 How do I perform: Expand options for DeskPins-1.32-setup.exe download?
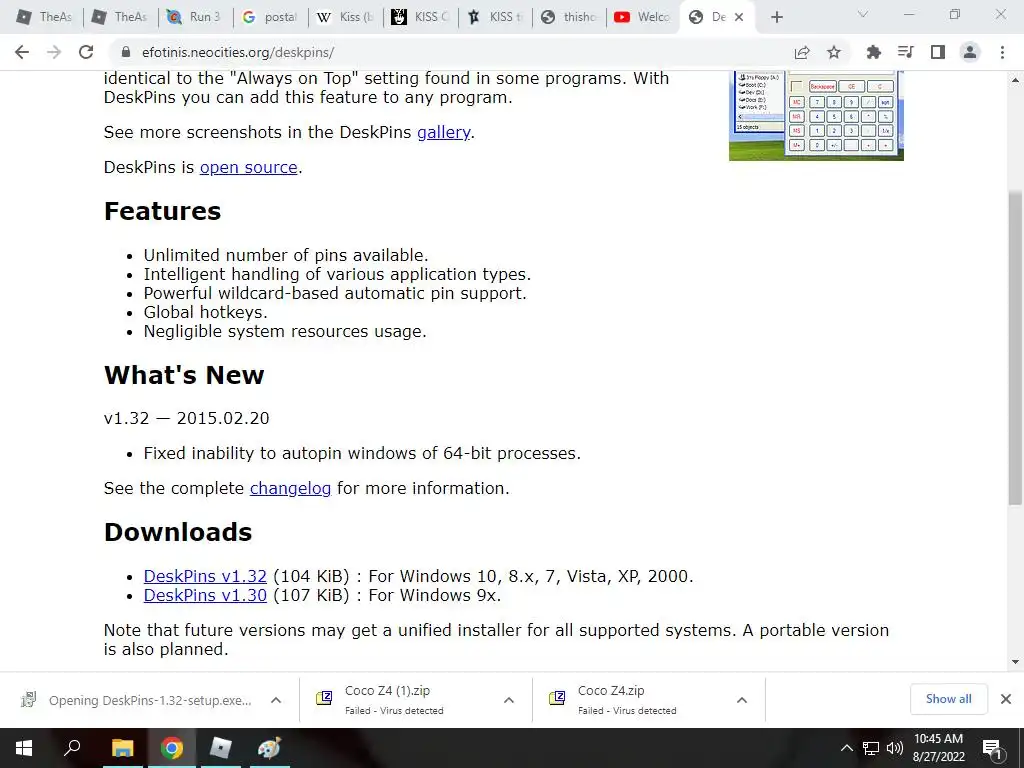[x=276, y=700]
